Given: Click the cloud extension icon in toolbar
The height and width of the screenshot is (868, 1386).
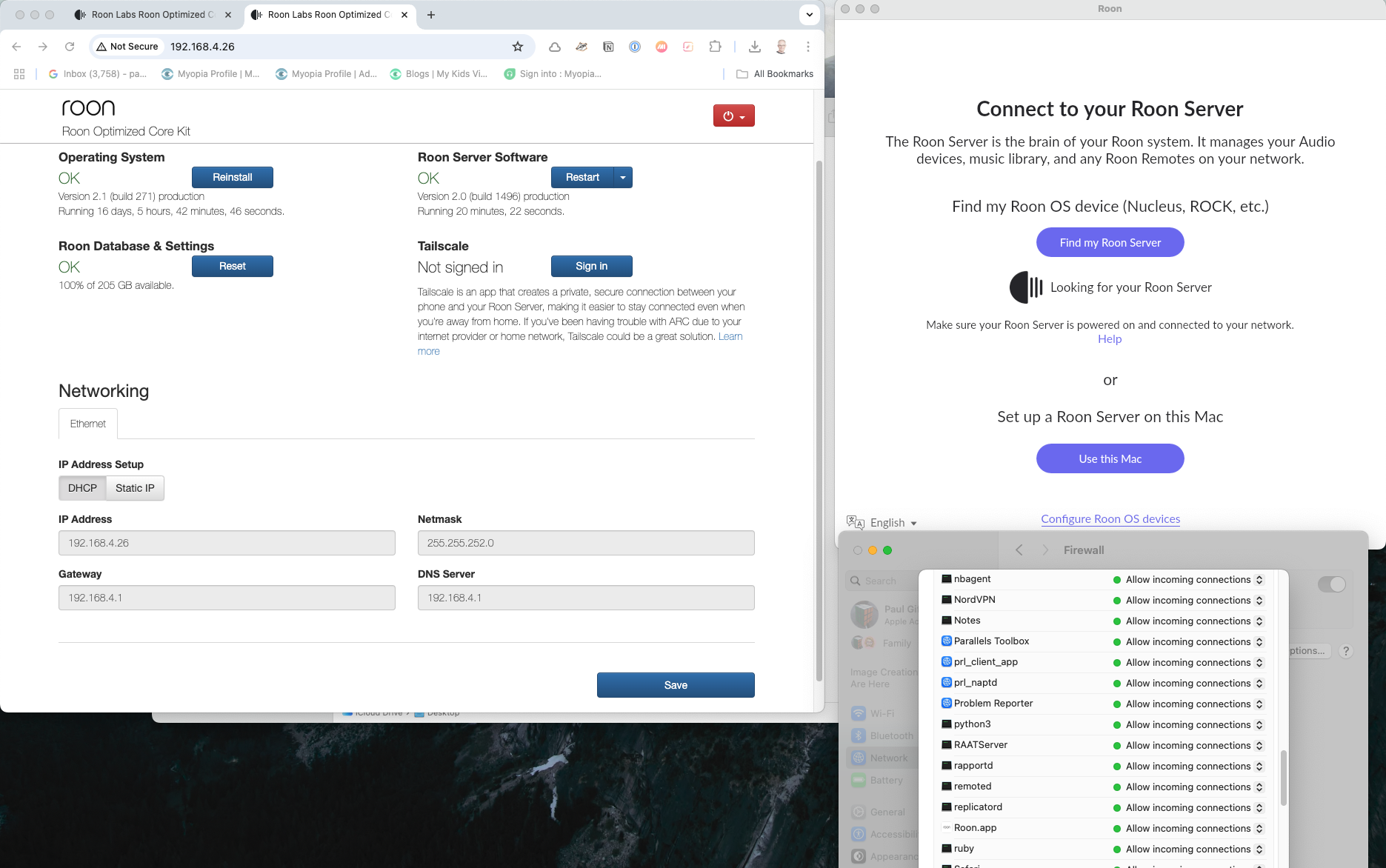Looking at the screenshot, I should (554, 47).
